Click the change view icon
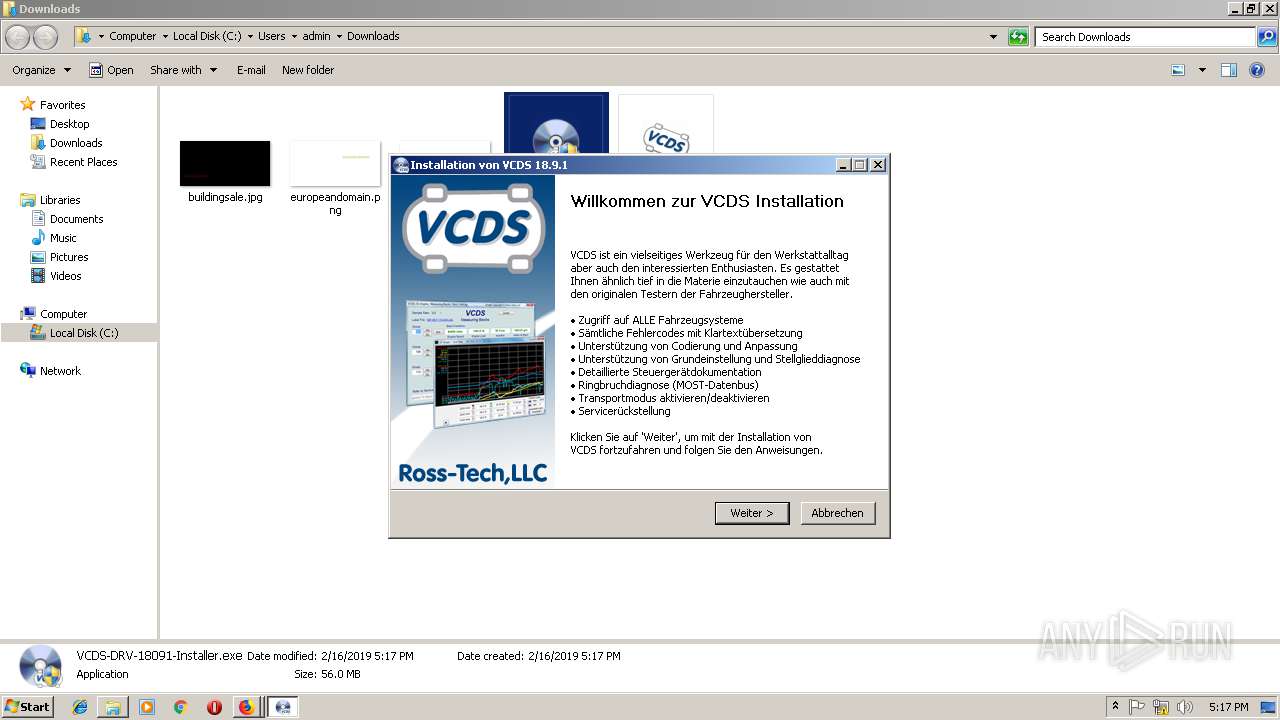1280x720 pixels. (1178, 70)
